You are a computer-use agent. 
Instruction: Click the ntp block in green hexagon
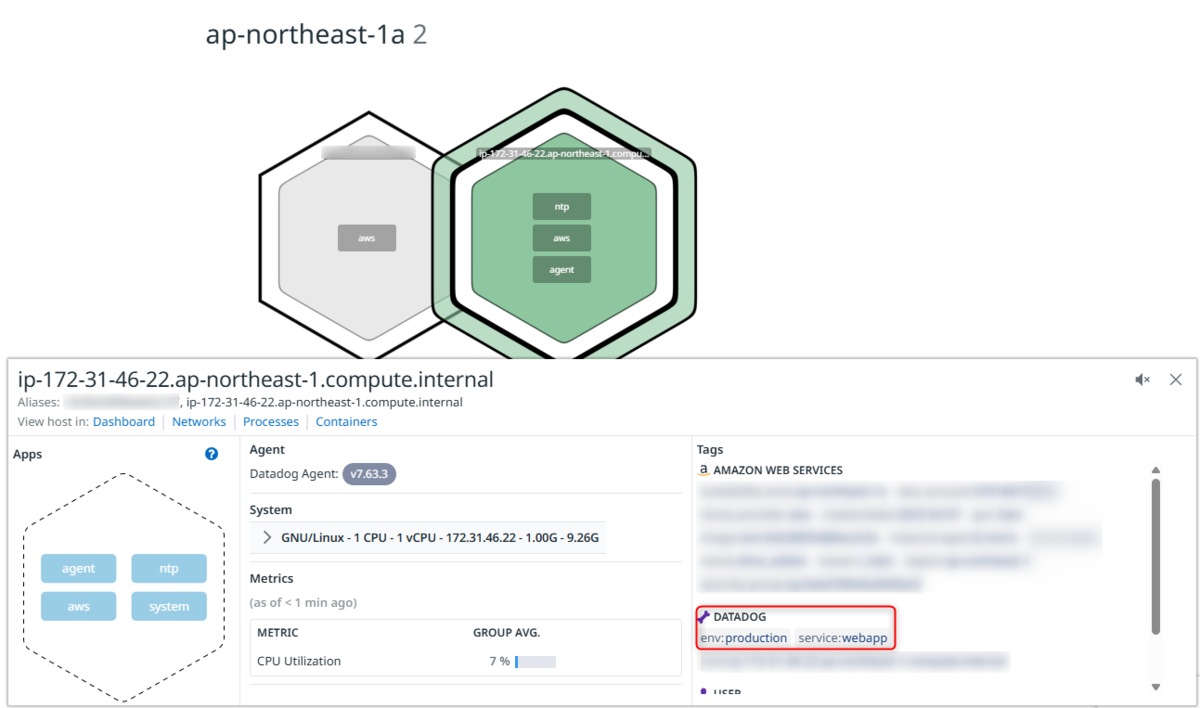point(562,207)
